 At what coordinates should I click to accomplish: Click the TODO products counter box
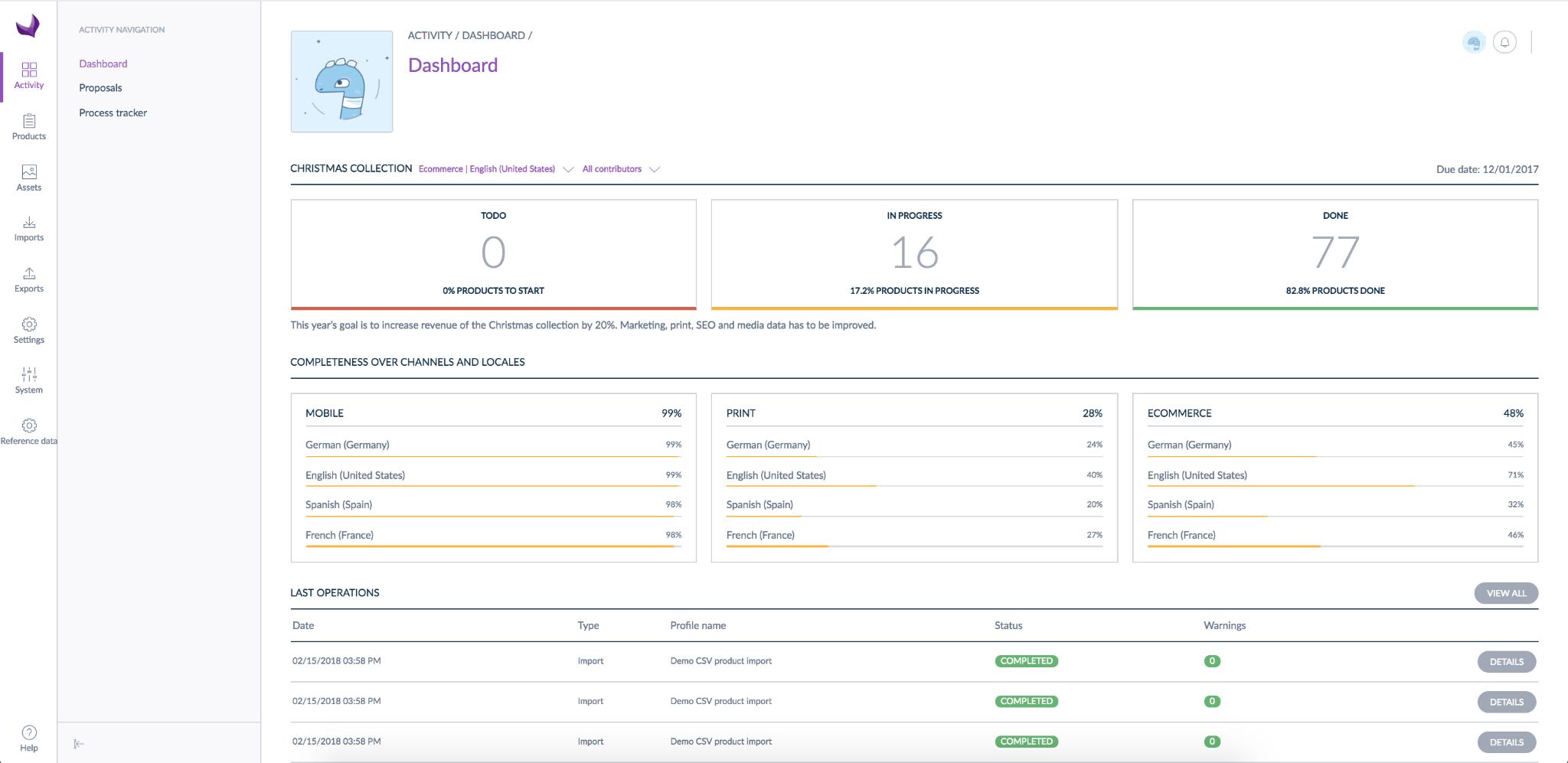click(x=493, y=255)
